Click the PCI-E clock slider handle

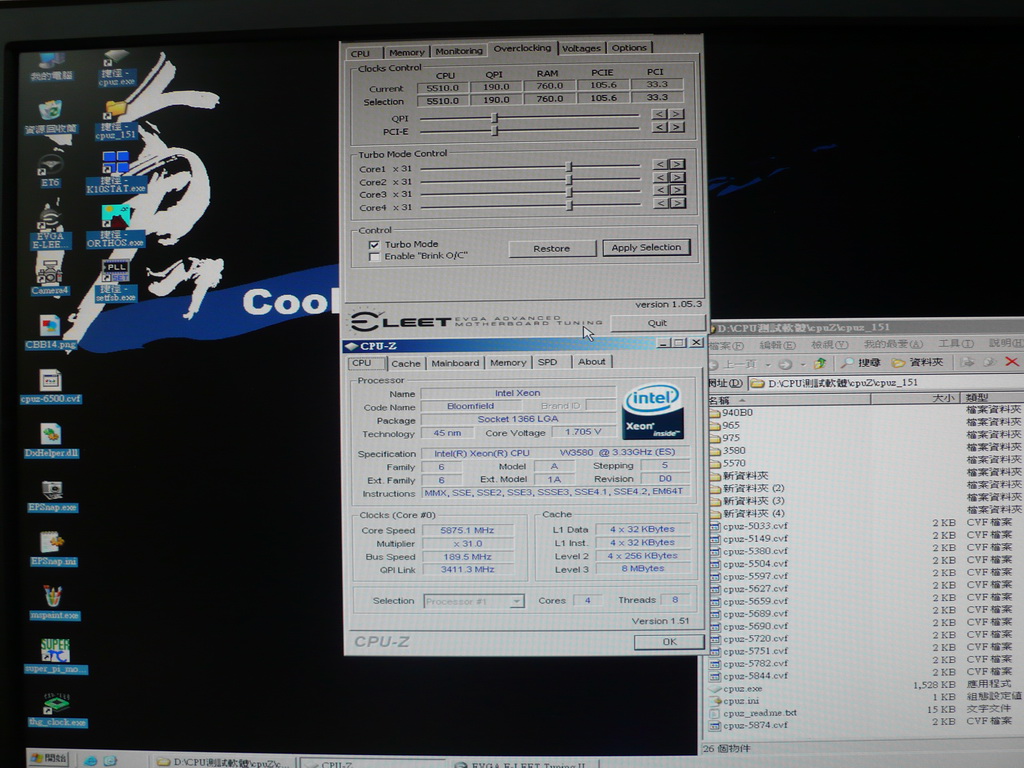point(495,131)
